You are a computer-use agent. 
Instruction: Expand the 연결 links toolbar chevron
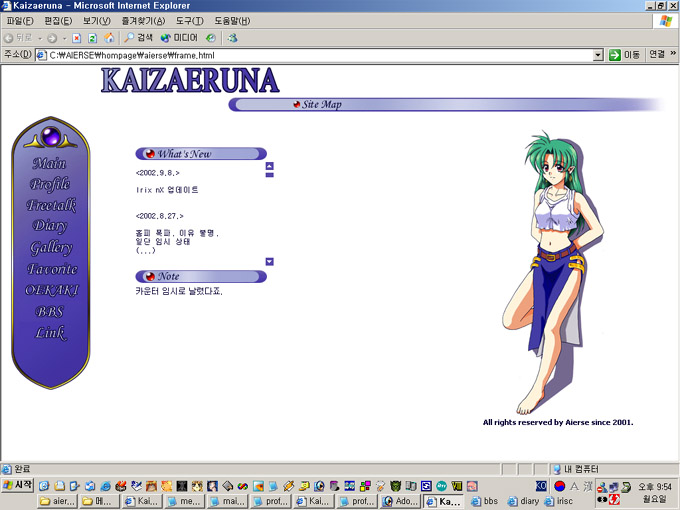pyautogui.click(x=673, y=53)
